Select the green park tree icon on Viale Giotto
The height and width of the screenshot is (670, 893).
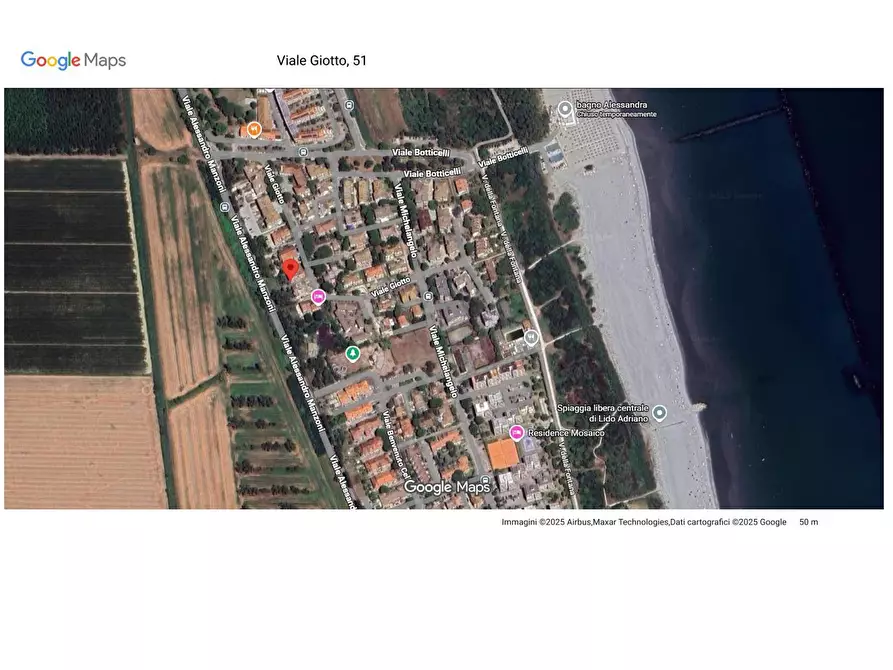click(x=352, y=353)
